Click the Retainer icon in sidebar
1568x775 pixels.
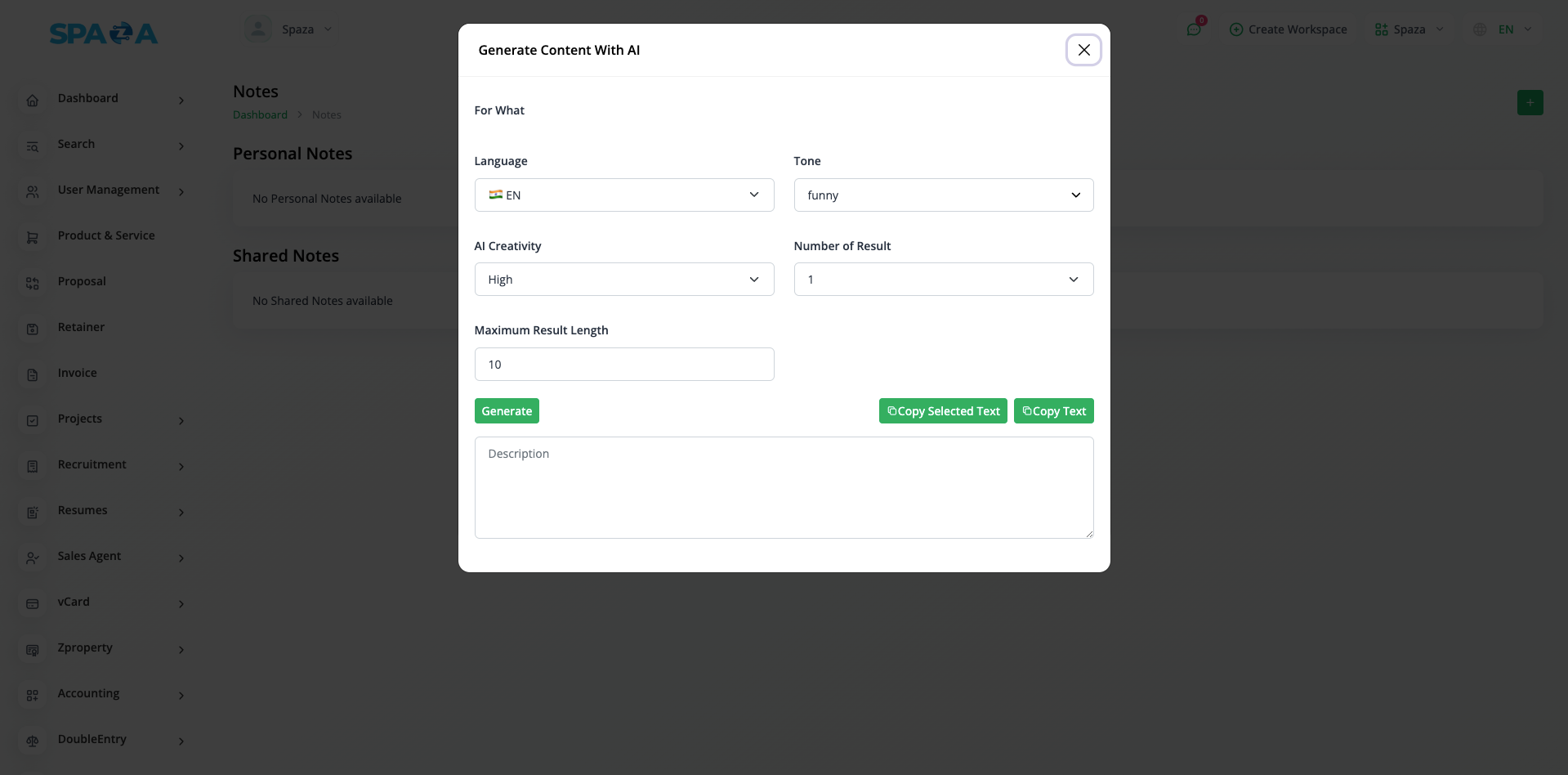click(x=33, y=329)
